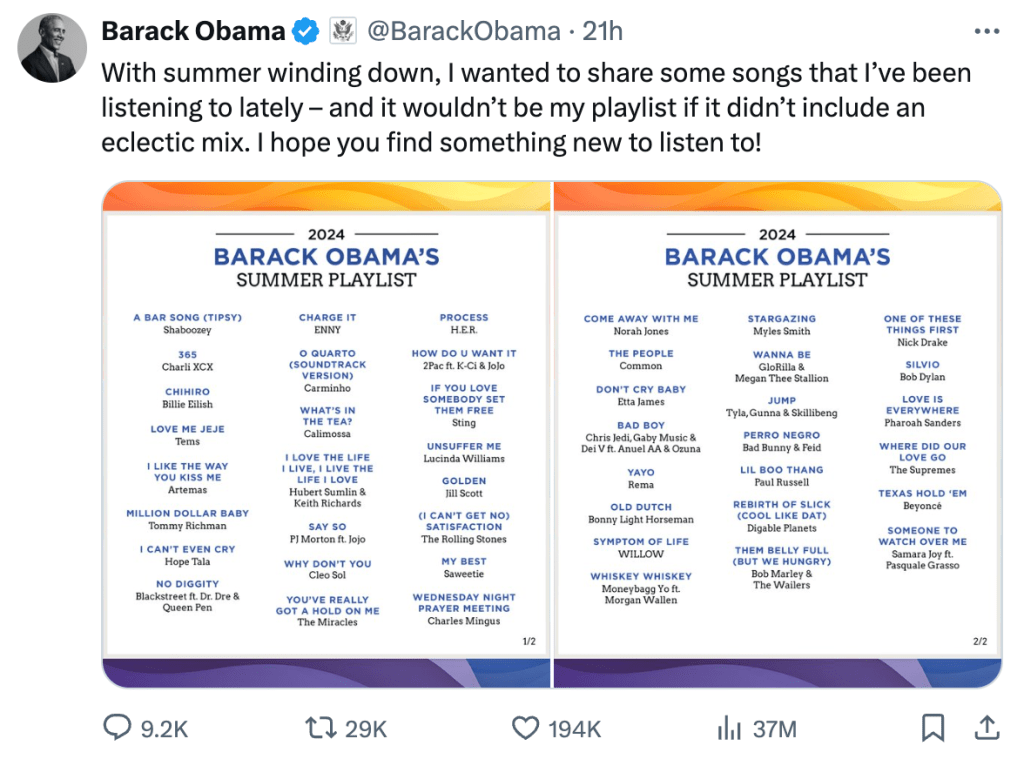
Task: Click the 29K repost count
Action: click(366, 730)
